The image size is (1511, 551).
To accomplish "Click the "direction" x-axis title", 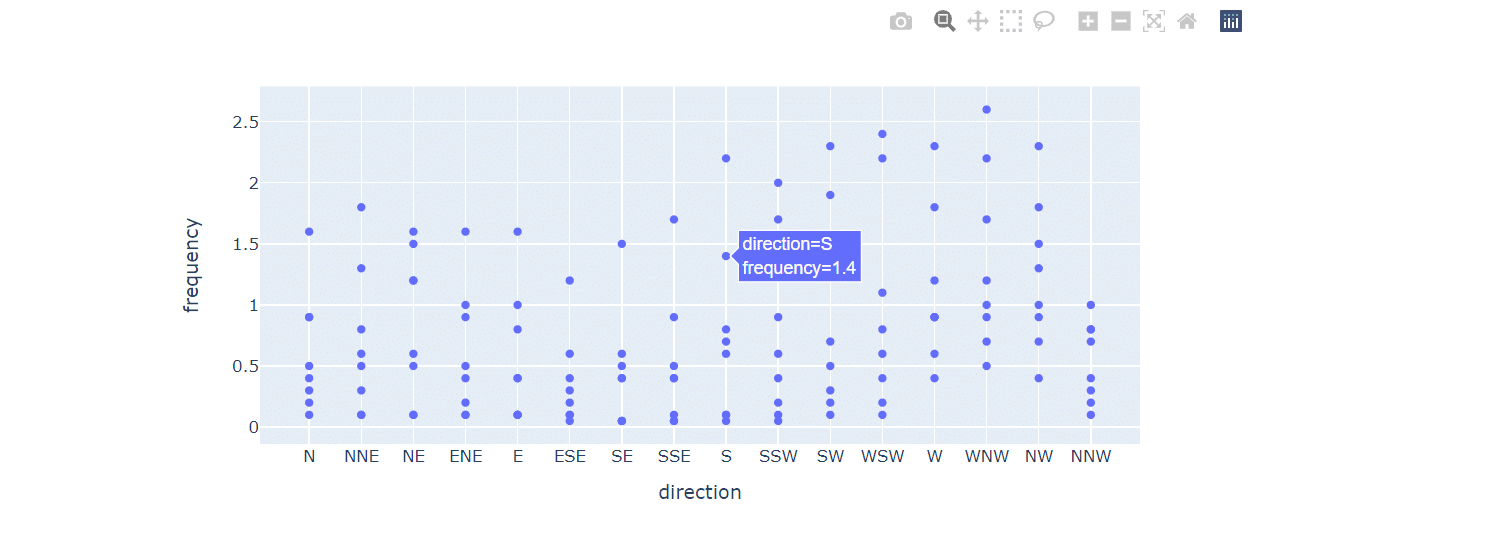I will [x=700, y=492].
